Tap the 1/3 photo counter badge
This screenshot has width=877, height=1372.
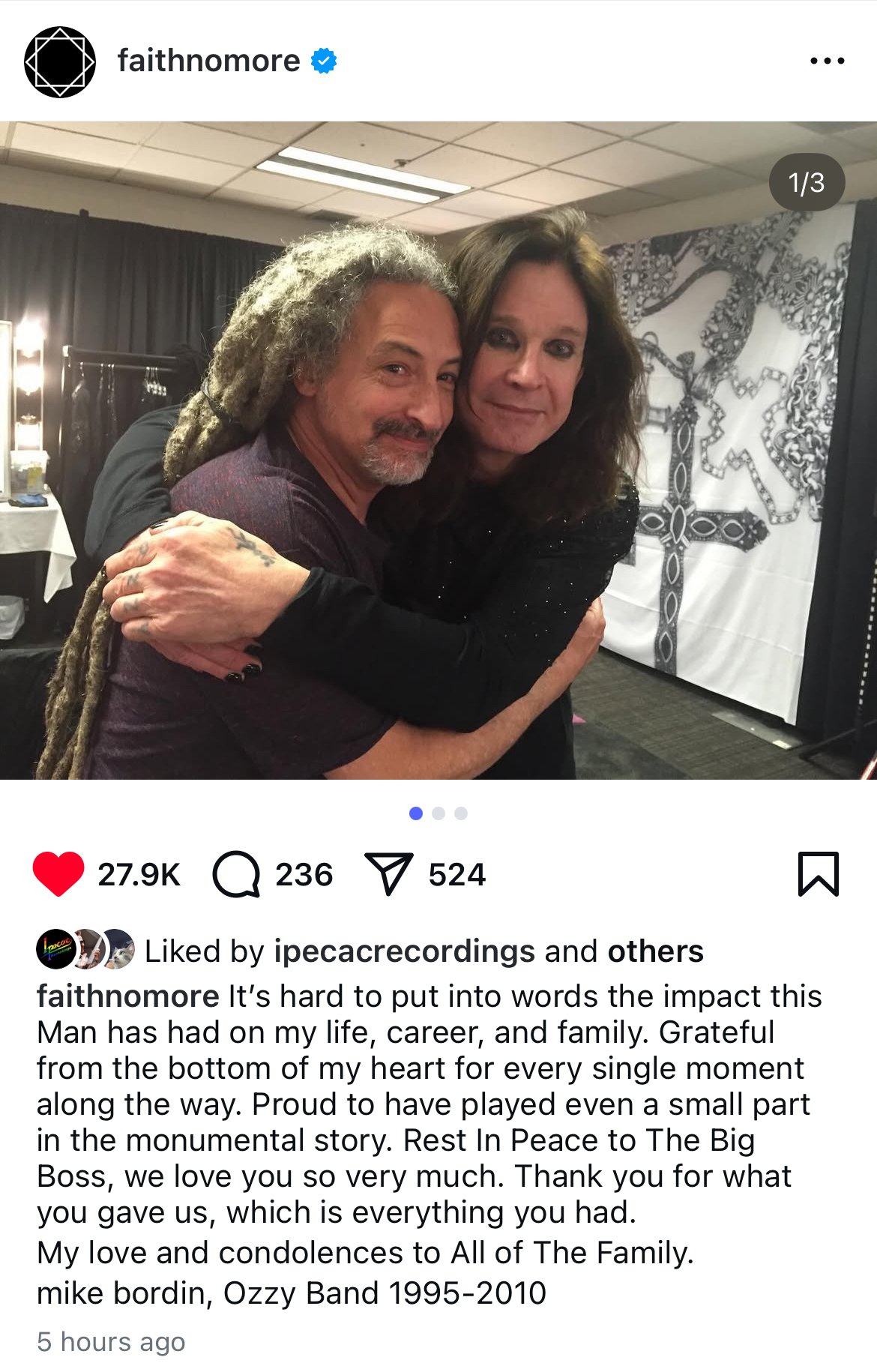pos(807,182)
